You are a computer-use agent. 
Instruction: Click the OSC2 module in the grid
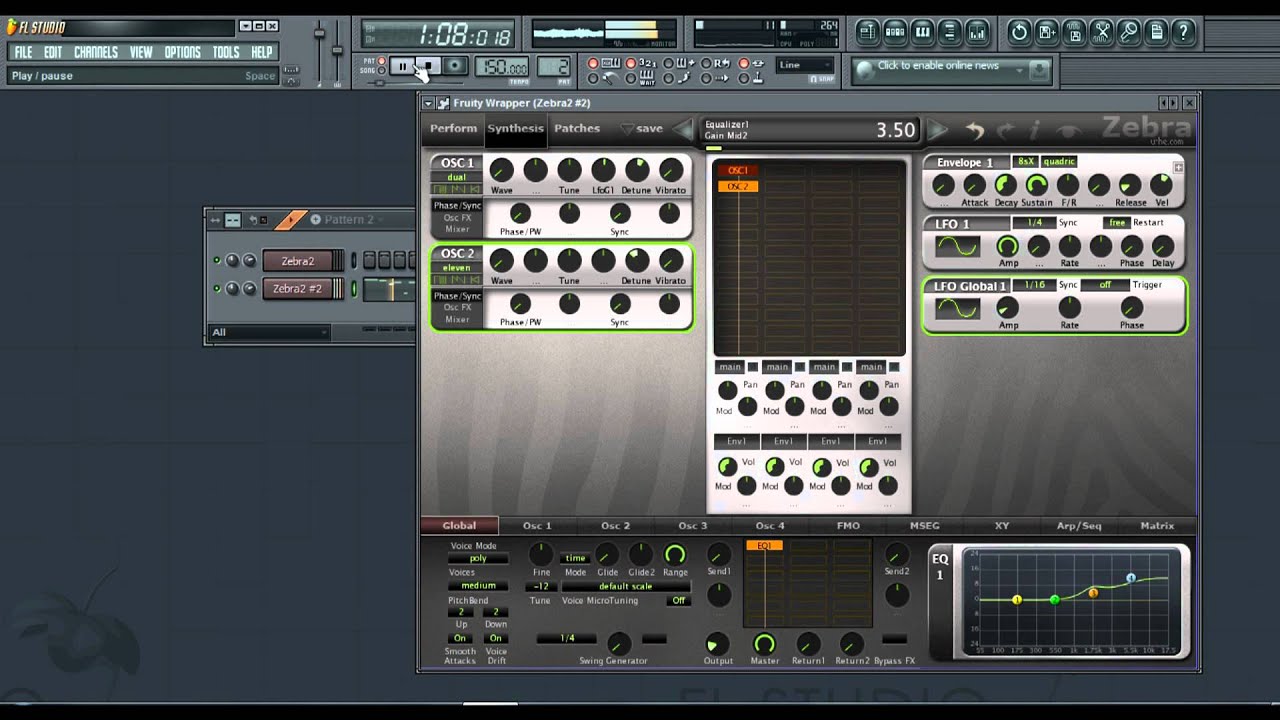737,187
